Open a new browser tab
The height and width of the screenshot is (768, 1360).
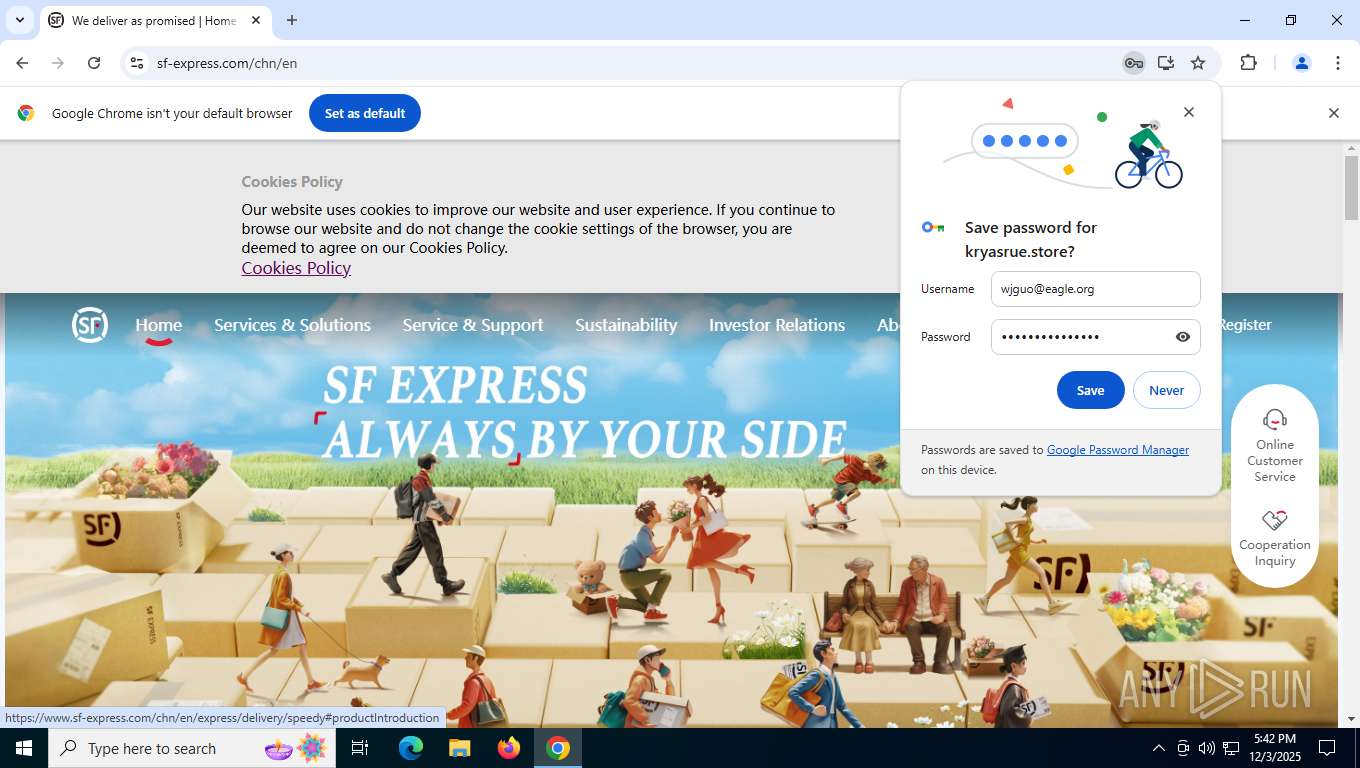tap(292, 20)
